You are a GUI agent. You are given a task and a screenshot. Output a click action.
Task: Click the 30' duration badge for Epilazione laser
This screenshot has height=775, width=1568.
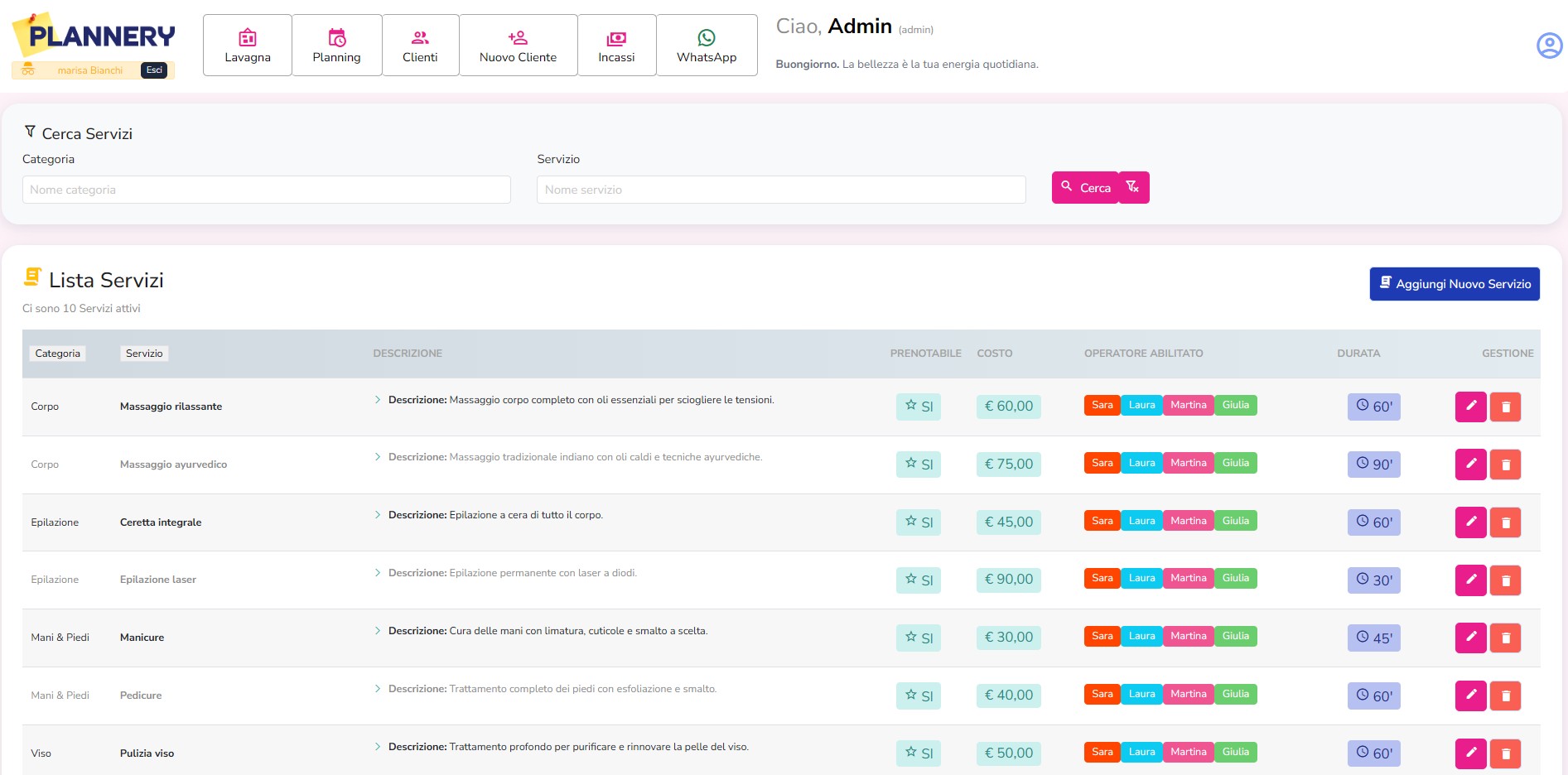pyautogui.click(x=1374, y=580)
